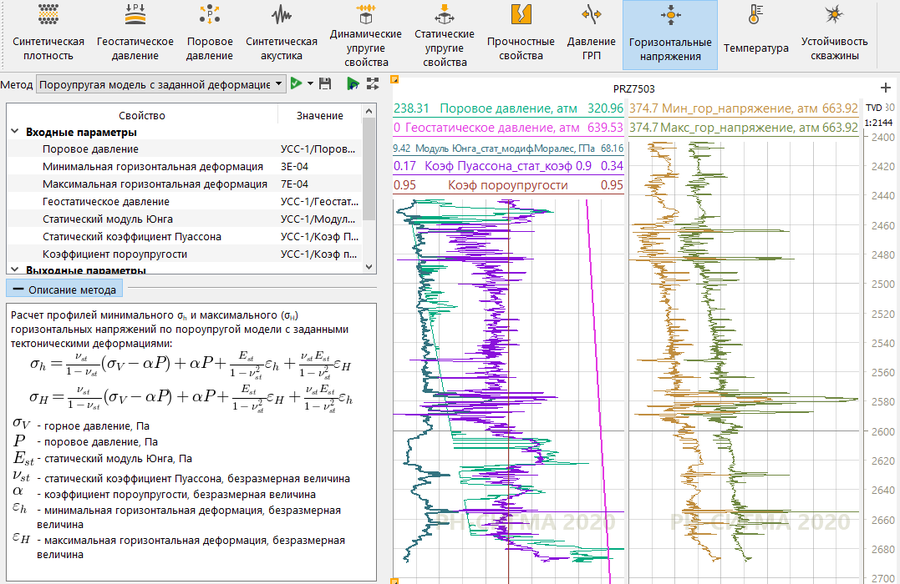Image resolution: width=900 pixels, height=584 pixels.
Task: Expand the Выходные параметры group
Action: pyautogui.click(x=15, y=270)
